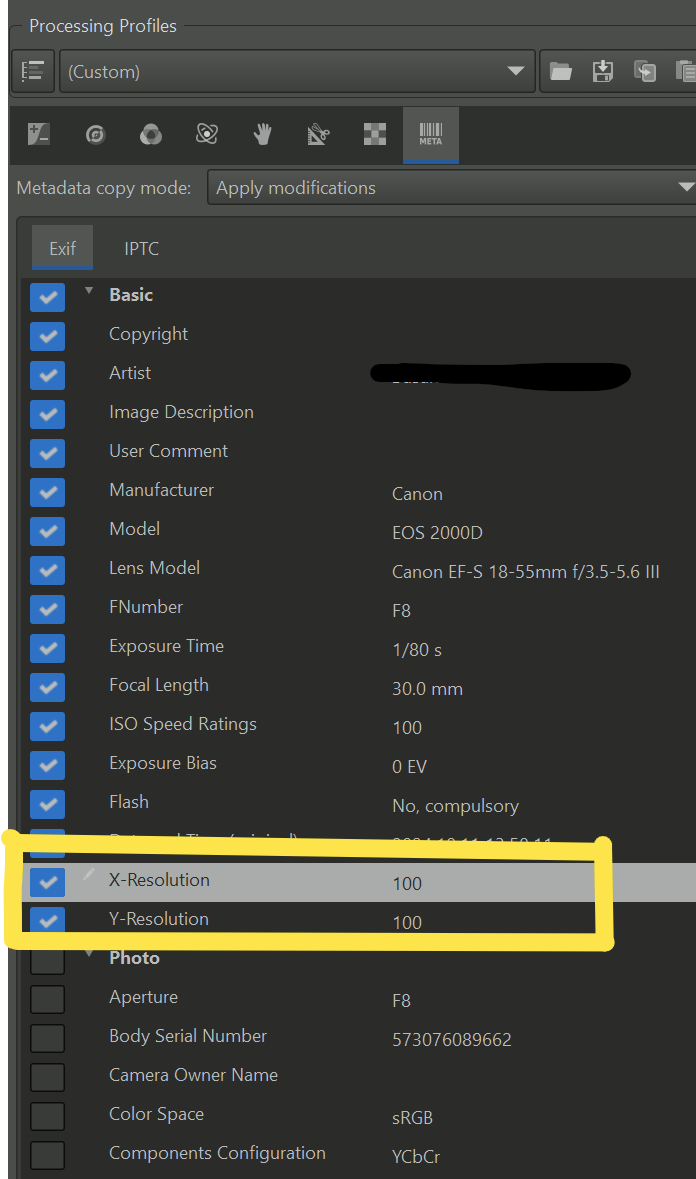Check the Camera Owner Name checkbox

[47, 1078]
